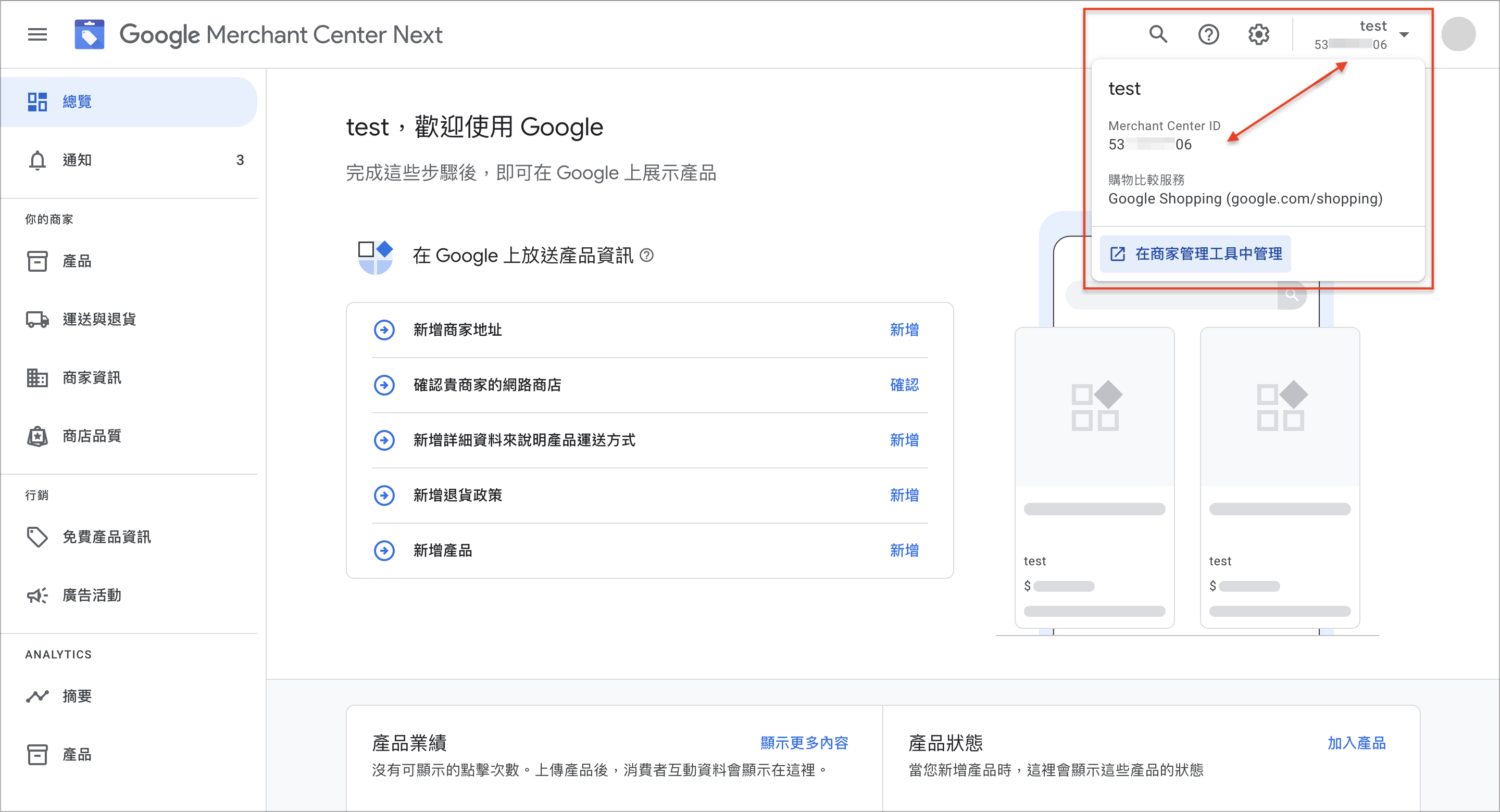Click 確認 link for 網路商店
Screen dimensions: 1500x812
(904, 385)
